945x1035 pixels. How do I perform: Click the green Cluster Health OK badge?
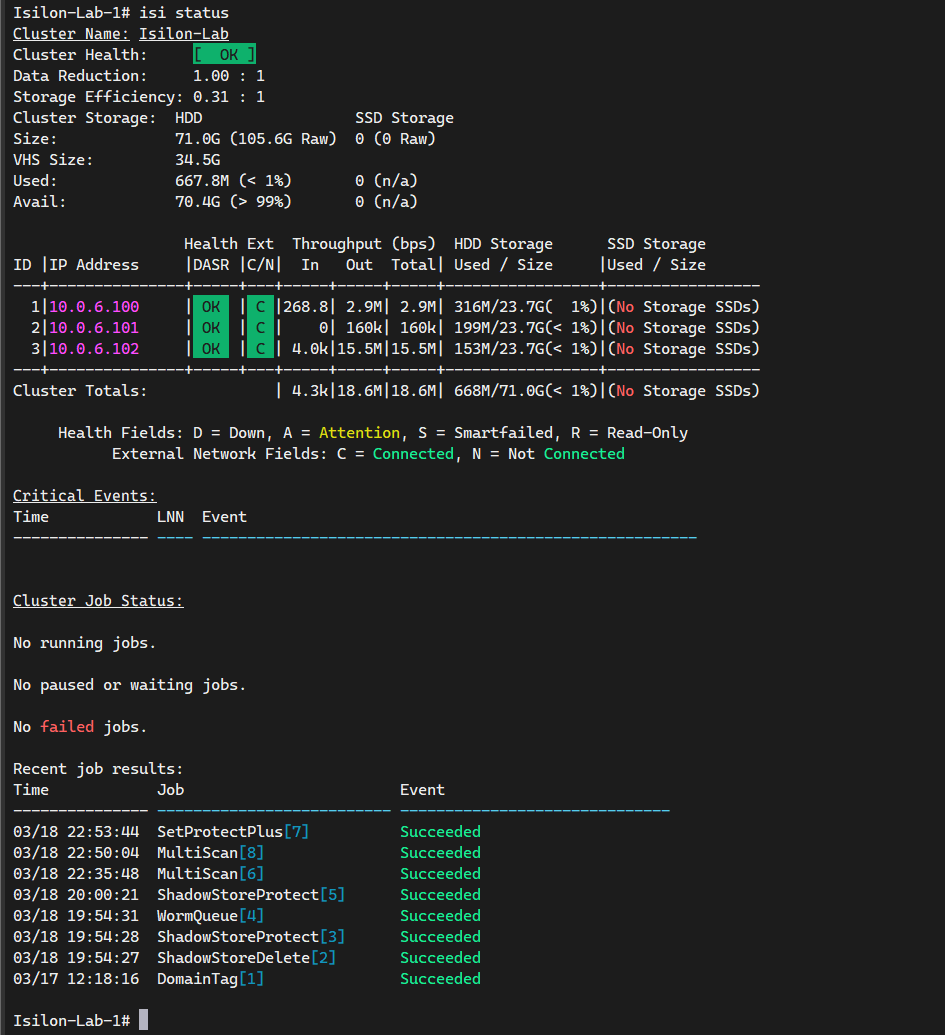tap(224, 55)
